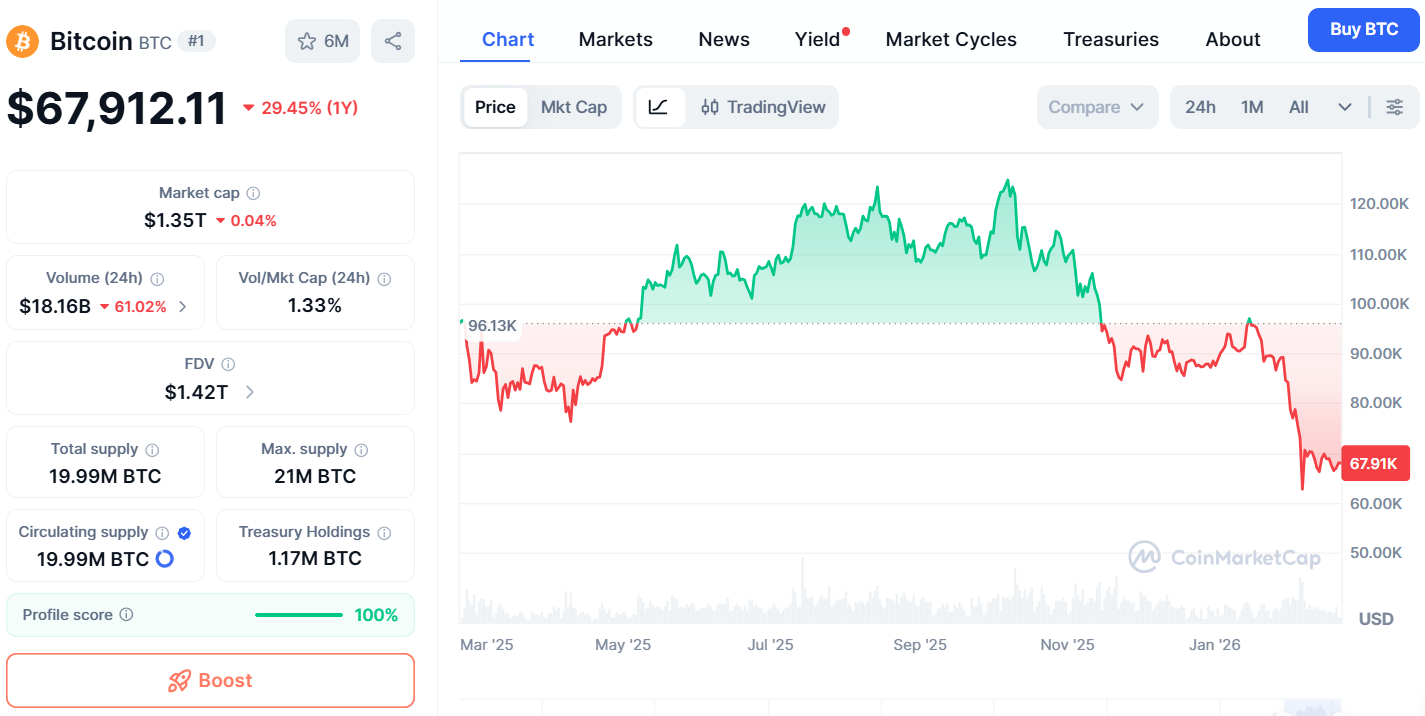This screenshot has width=1425, height=716.
Task: Open the News tab
Action: [x=724, y=39]
